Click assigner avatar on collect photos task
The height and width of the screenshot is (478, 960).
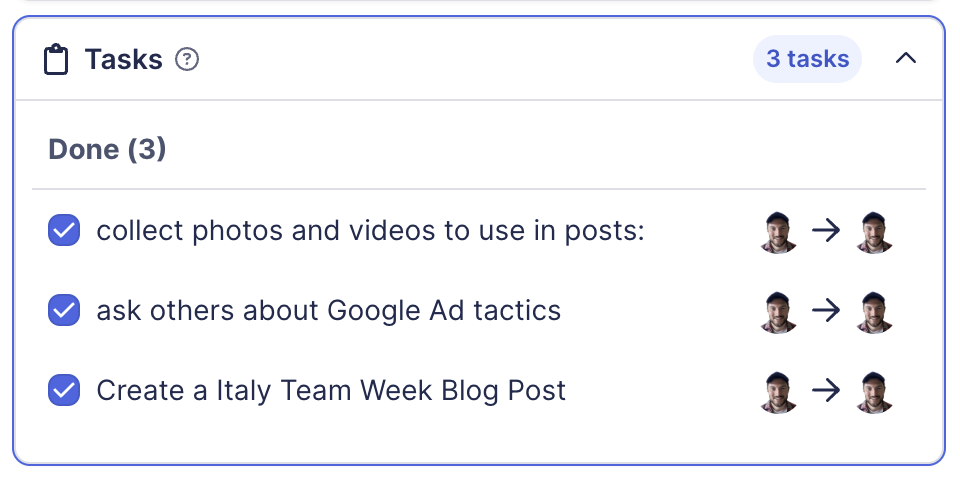pyautogui.click(x=778, y=233)
